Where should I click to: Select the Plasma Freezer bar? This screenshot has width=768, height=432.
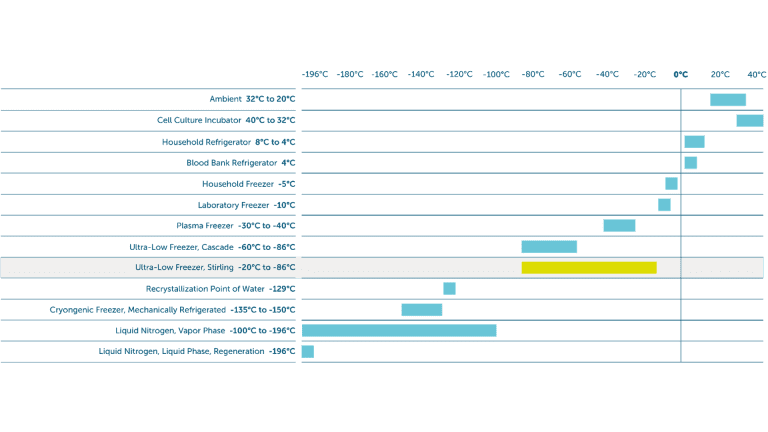point(619,226)
